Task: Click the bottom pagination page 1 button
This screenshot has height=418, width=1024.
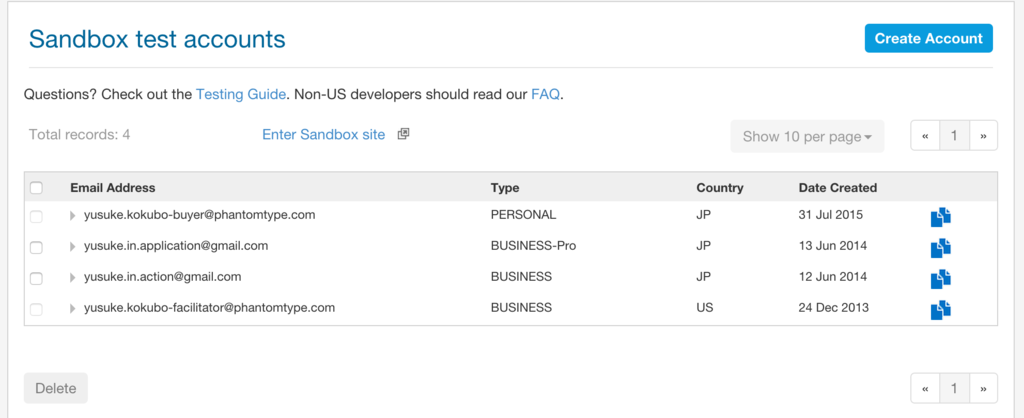Action: pos(955,388)
